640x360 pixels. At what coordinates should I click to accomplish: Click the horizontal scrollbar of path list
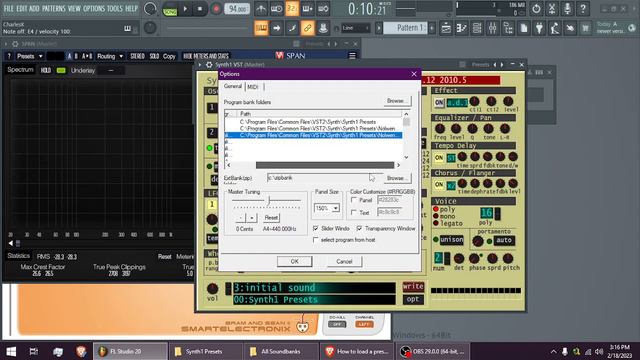tap(324, 165)
